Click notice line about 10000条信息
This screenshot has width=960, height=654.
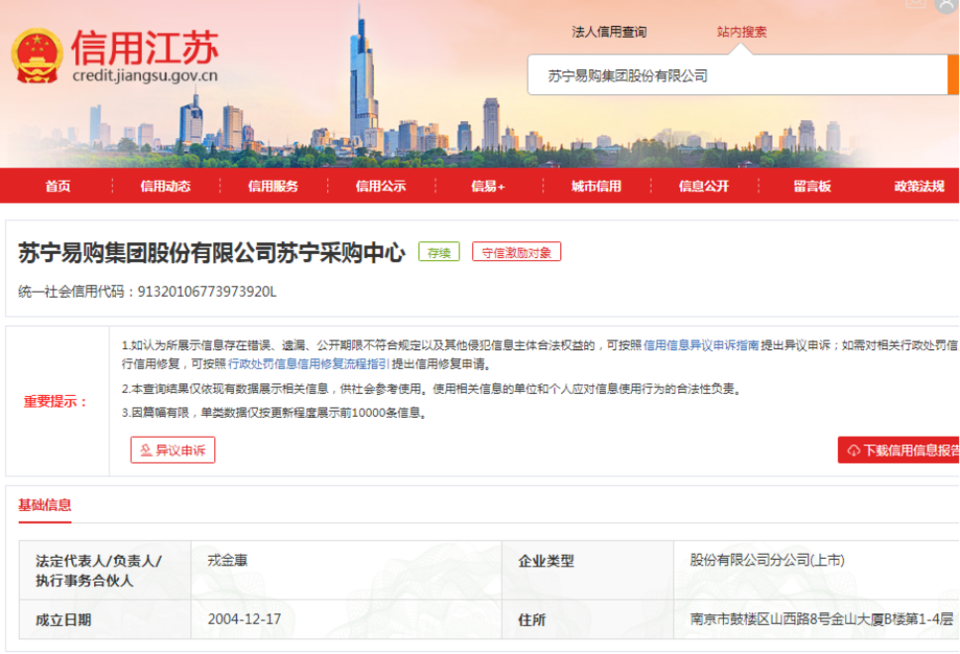(x=274, y=413)
